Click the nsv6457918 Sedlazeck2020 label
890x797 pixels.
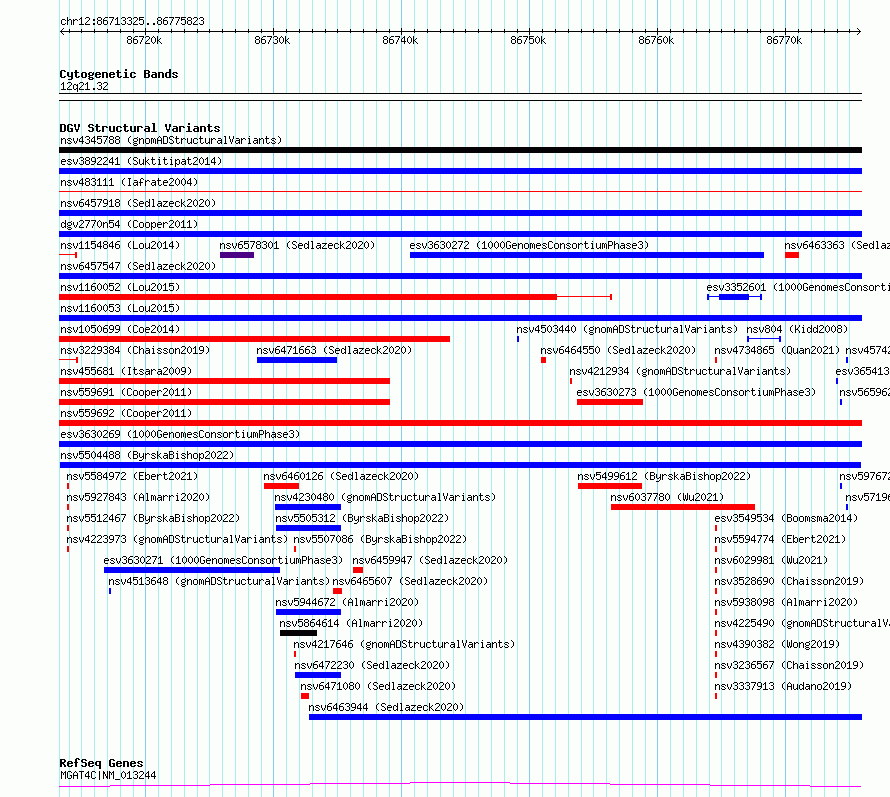click(138, 203)
